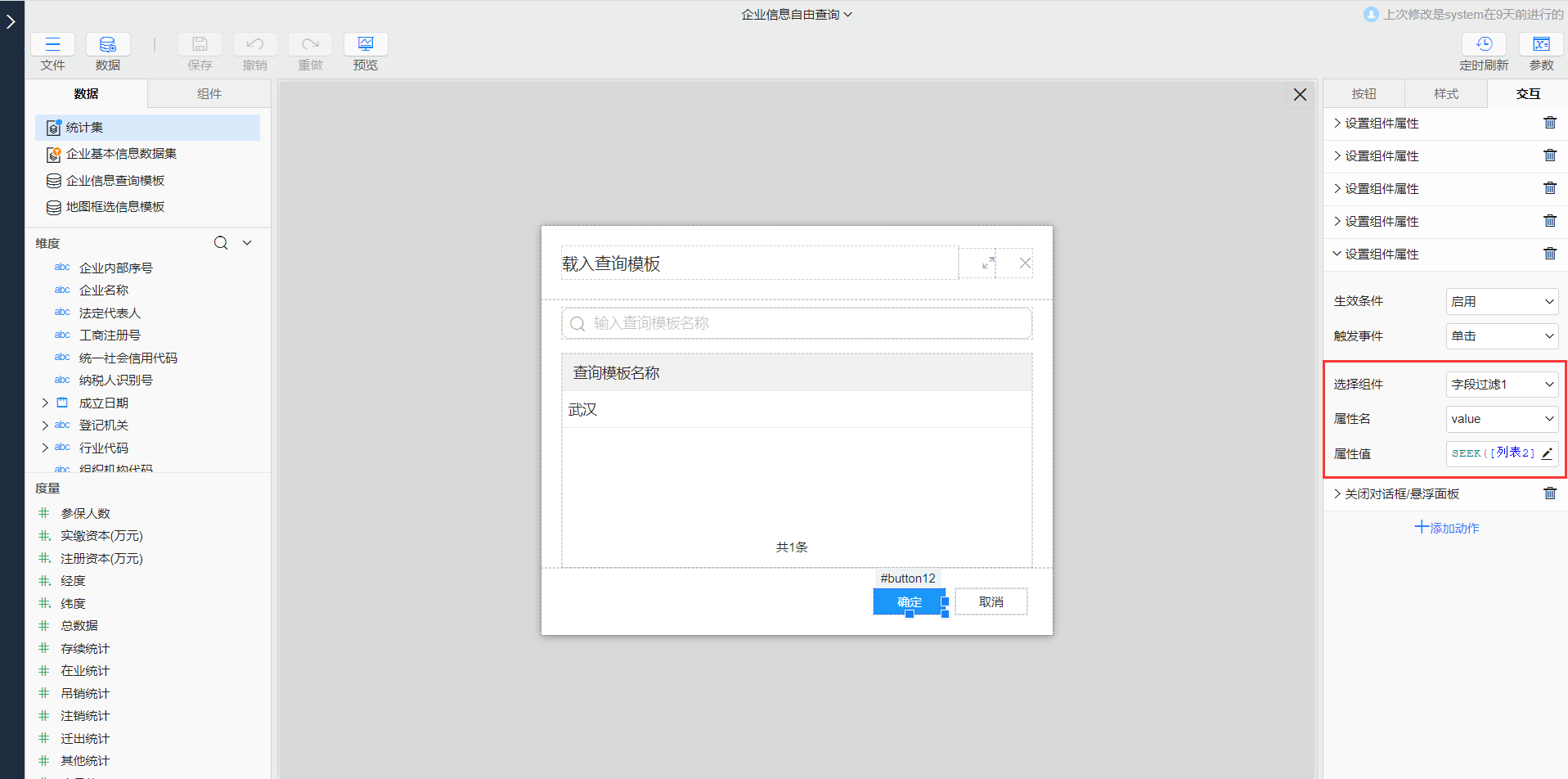The width and height of the screenshot is (1568, 779).
Task: Click the 保存 (Save) toolbar icon
Action: [200, 43]
